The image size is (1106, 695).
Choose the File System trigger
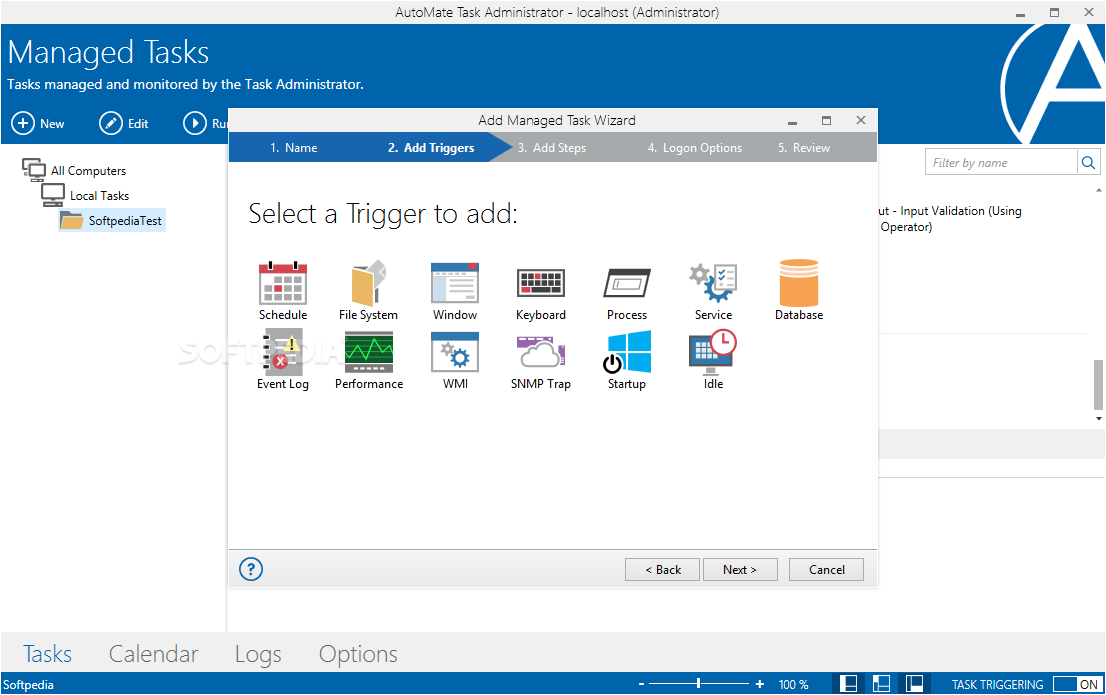369,284
